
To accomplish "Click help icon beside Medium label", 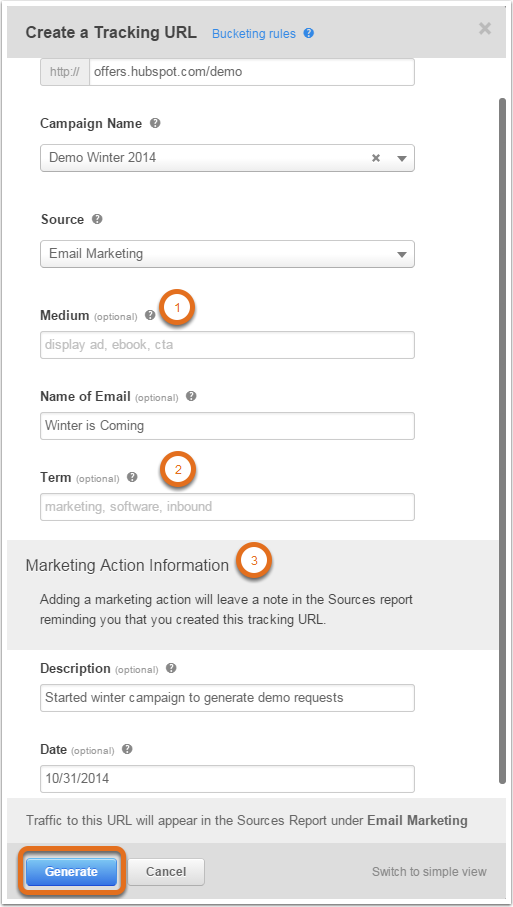I will tap(150, 315).
